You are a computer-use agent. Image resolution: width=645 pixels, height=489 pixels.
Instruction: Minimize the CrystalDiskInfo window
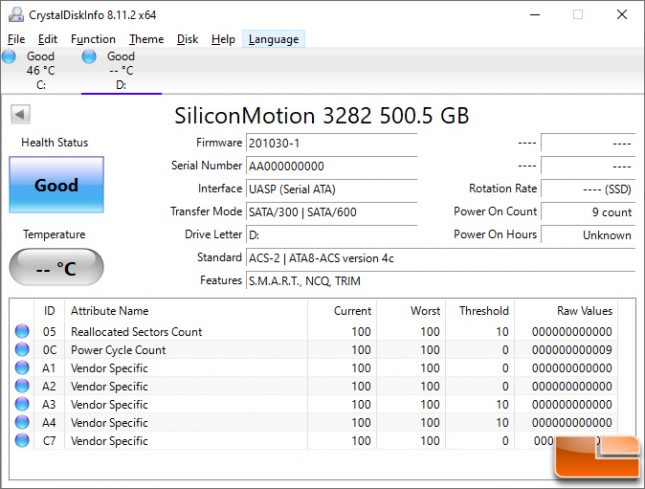click(535, 15)
